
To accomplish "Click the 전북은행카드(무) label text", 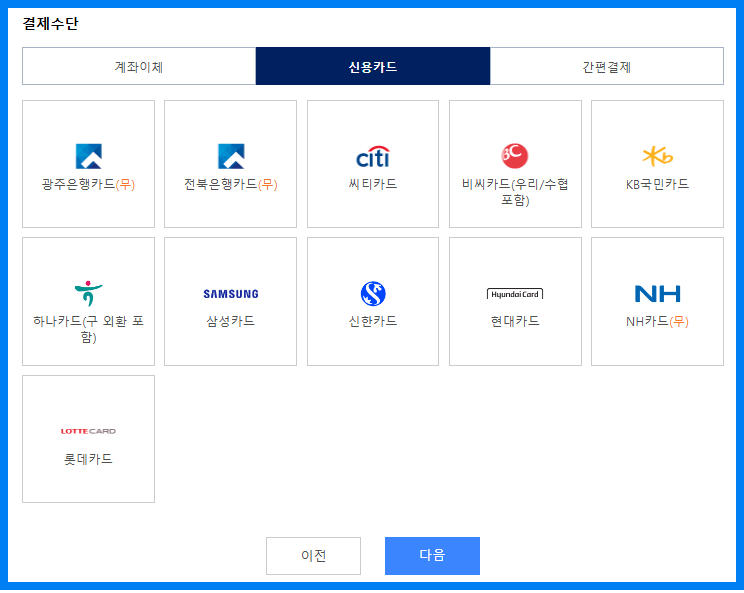I will [x=231, y=184].
